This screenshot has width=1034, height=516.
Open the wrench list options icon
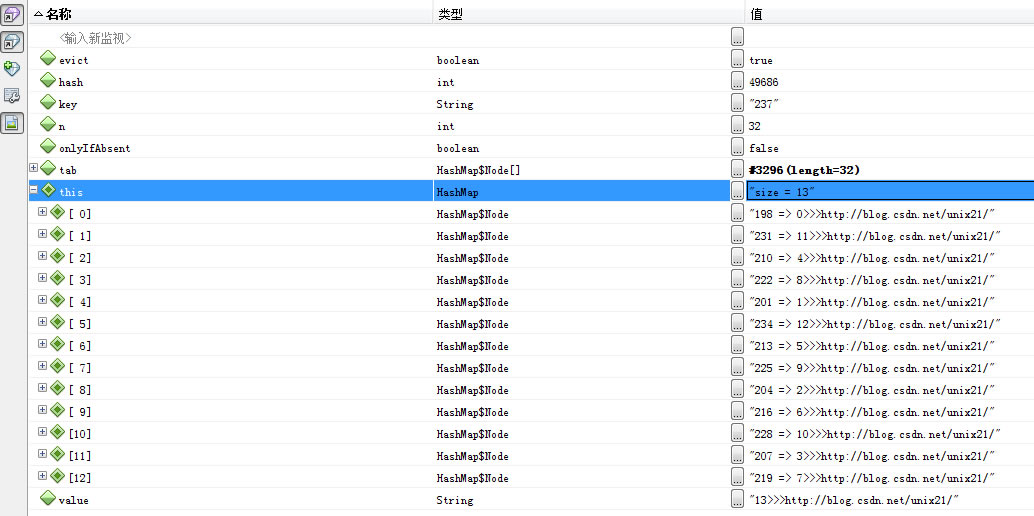12,96
